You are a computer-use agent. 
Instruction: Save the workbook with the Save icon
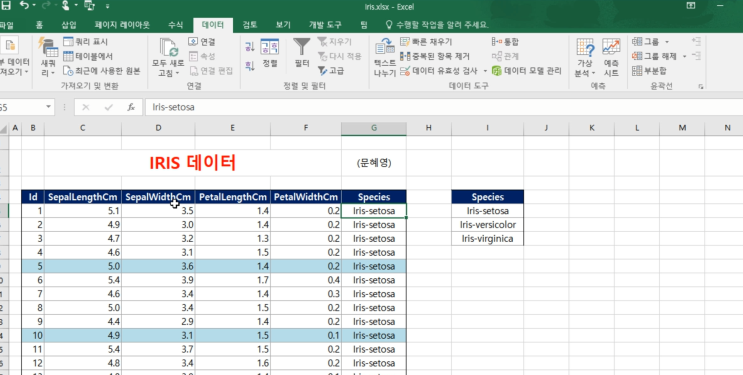click(6, 6)
